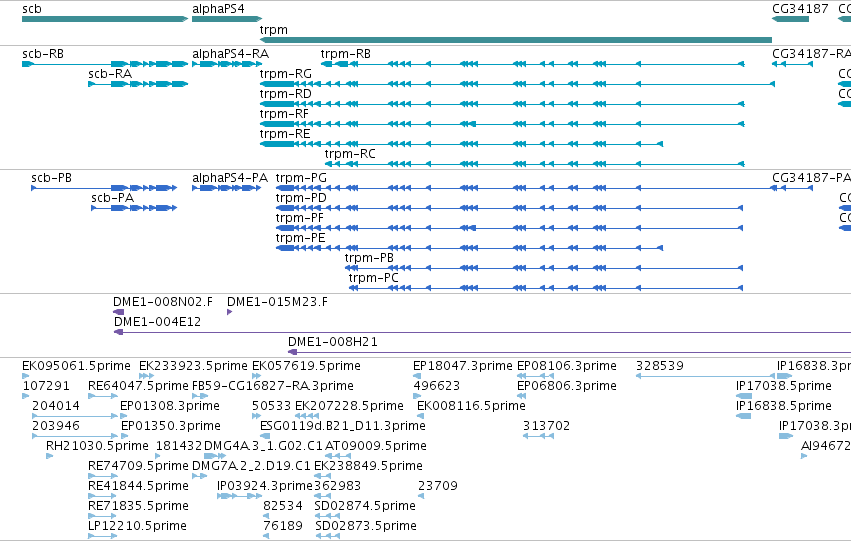Click EST LP12210.5prime

[x=137, y=526]
